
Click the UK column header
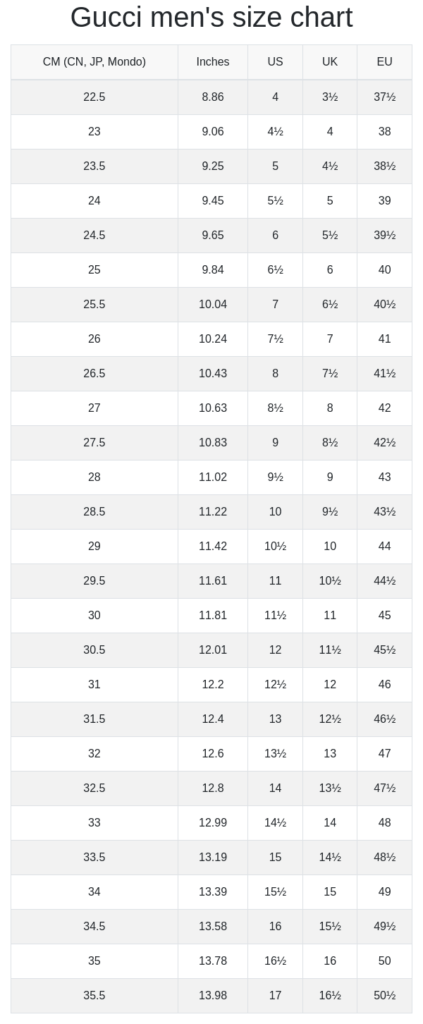(330, 62)
